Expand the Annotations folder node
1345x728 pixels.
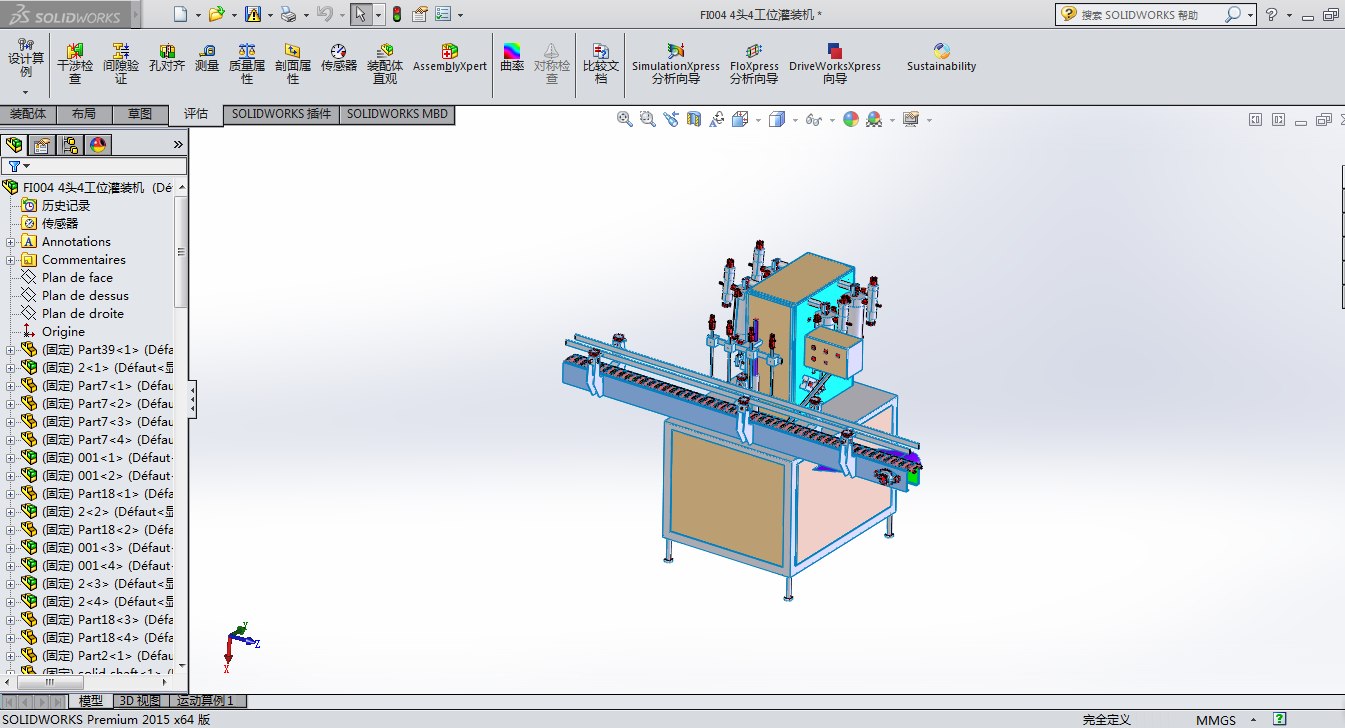click(x=11, y=242)
